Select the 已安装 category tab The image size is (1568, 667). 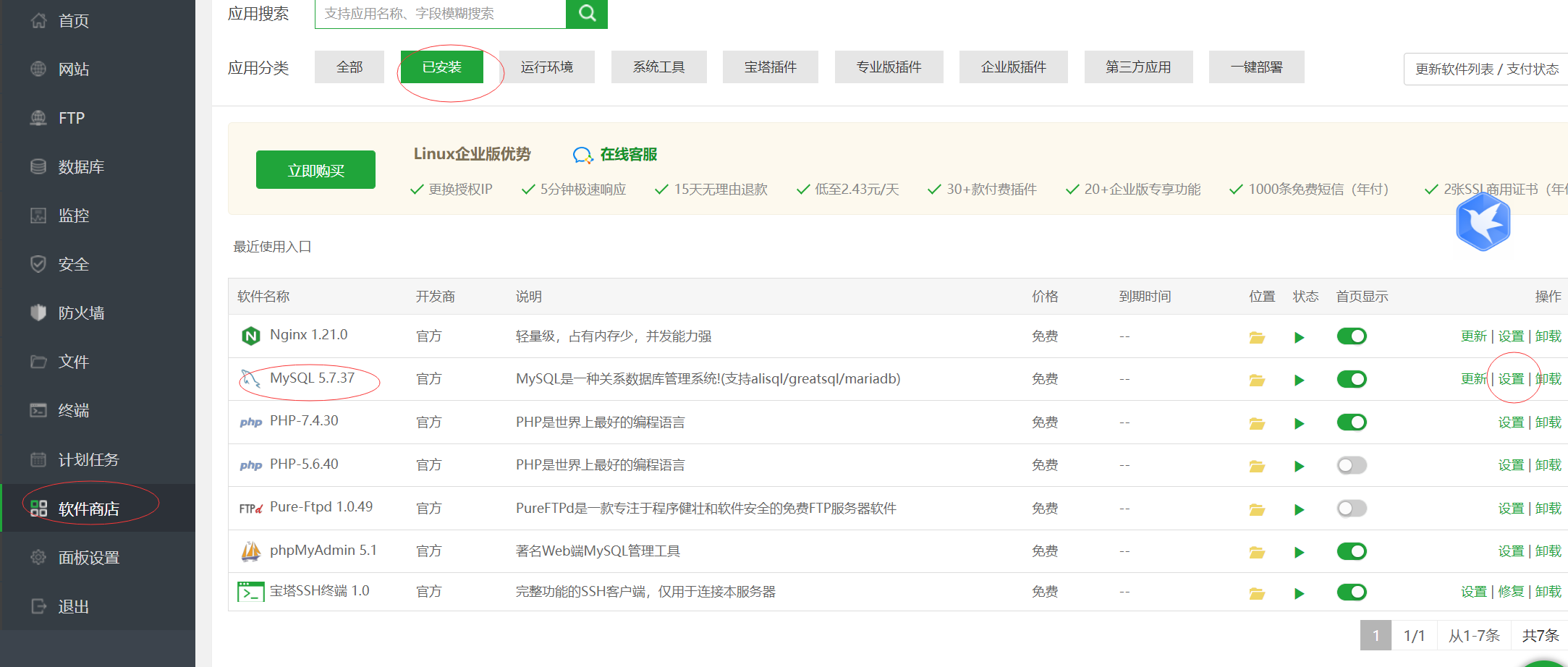point(441,67)
